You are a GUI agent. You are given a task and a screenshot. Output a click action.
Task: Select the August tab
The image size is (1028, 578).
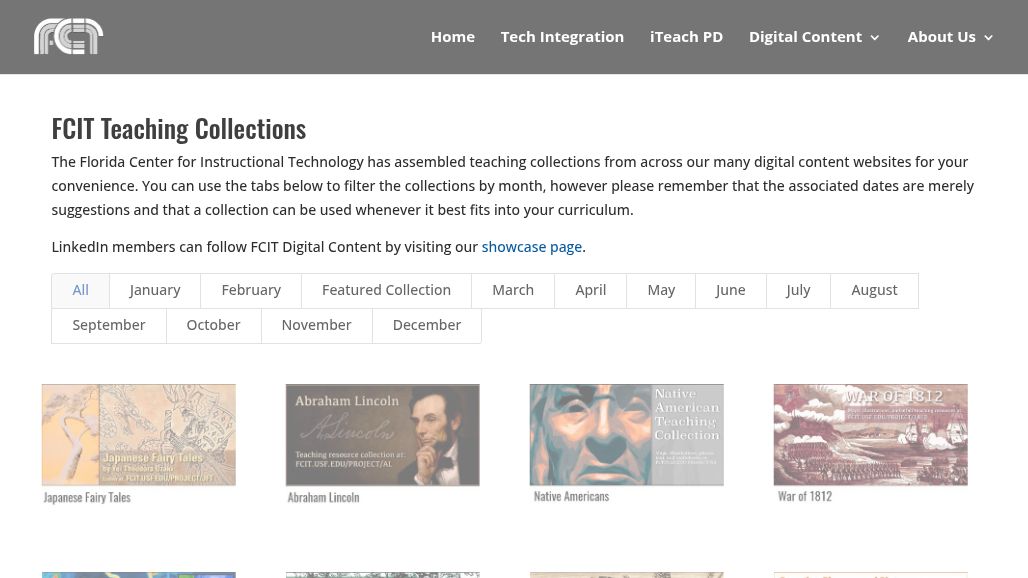point(874,290)
